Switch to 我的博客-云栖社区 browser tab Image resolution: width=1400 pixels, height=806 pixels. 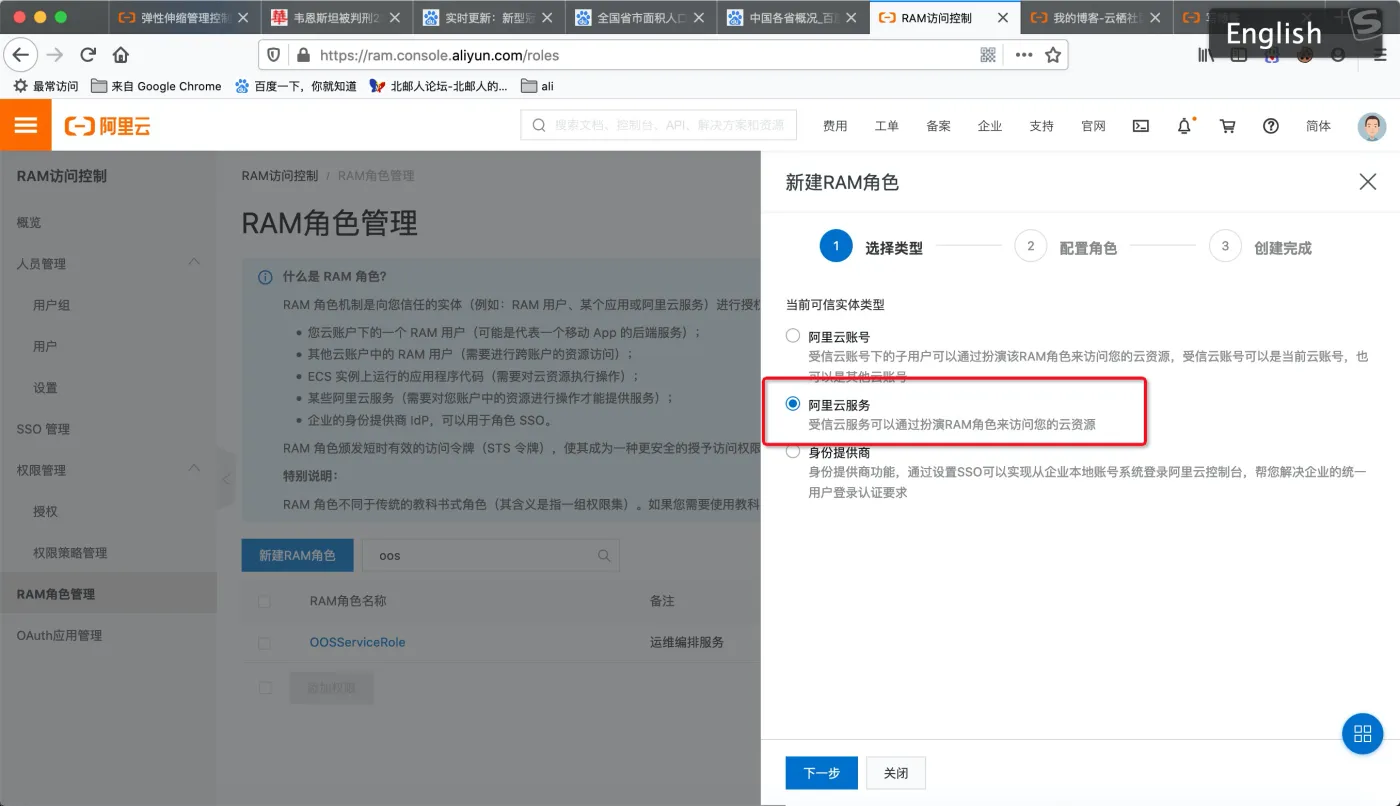[1097, 18]
